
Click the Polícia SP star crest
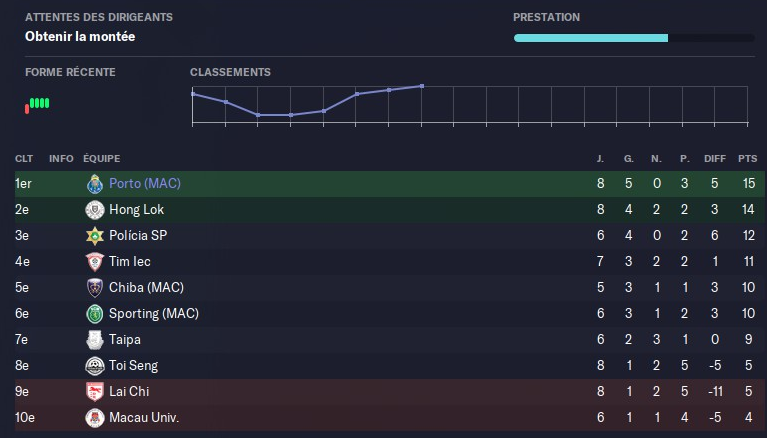pyautogui.click(x=95, y=236)
